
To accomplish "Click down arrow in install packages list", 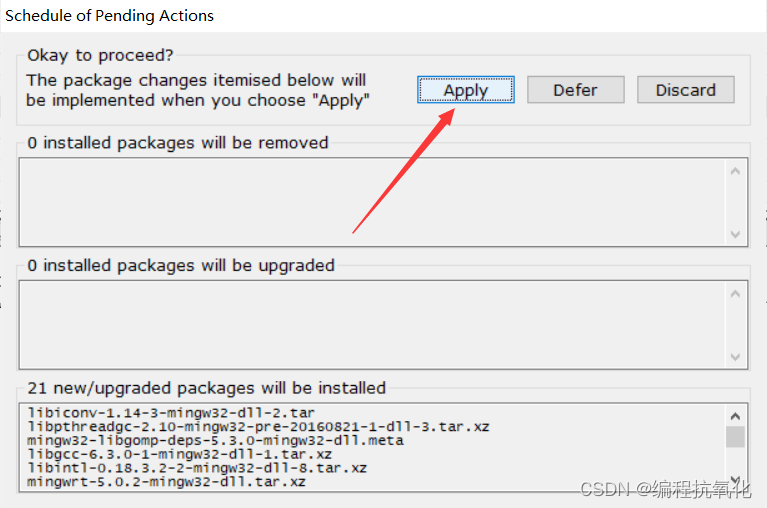I will [735, 480].
